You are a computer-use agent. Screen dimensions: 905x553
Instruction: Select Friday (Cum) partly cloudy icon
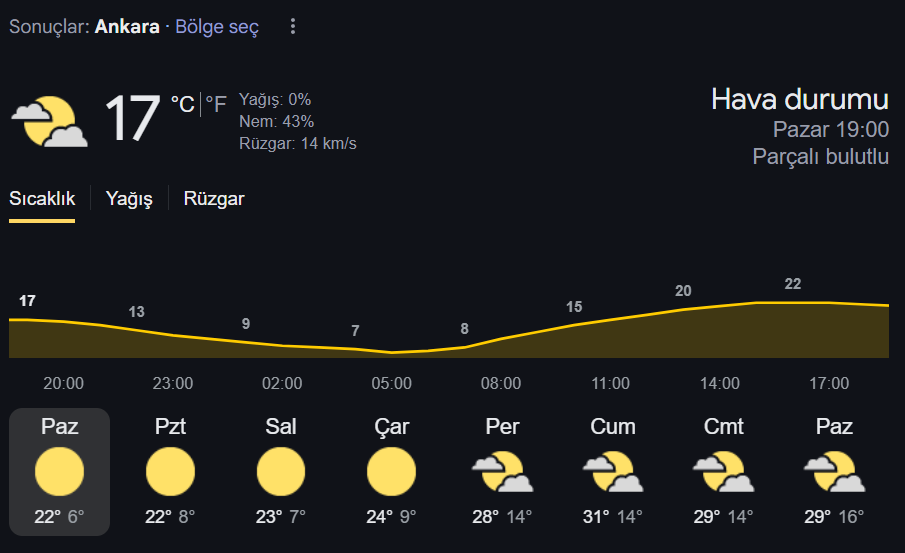tap(613, 472)
